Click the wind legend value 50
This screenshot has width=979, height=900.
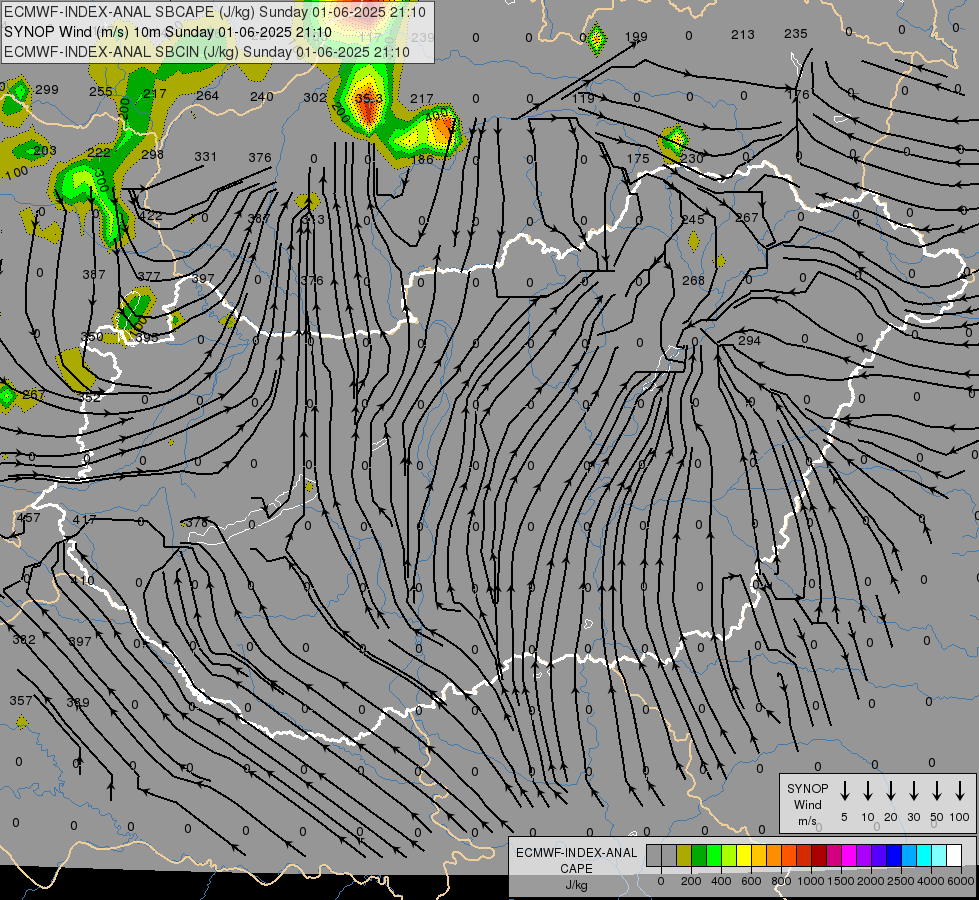pyautogui.click(x=937, y=817)
